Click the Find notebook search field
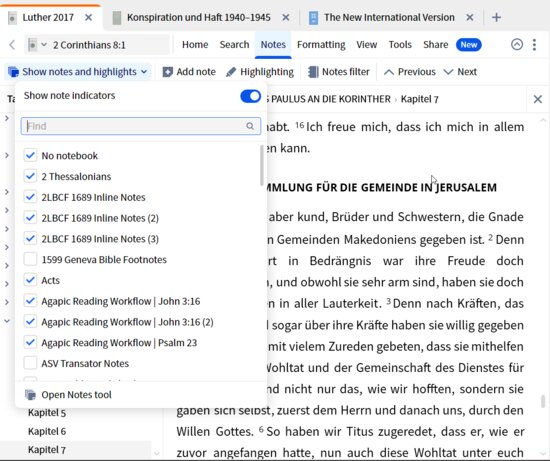This screenshot has width=550, height=461. pos(141,126)
